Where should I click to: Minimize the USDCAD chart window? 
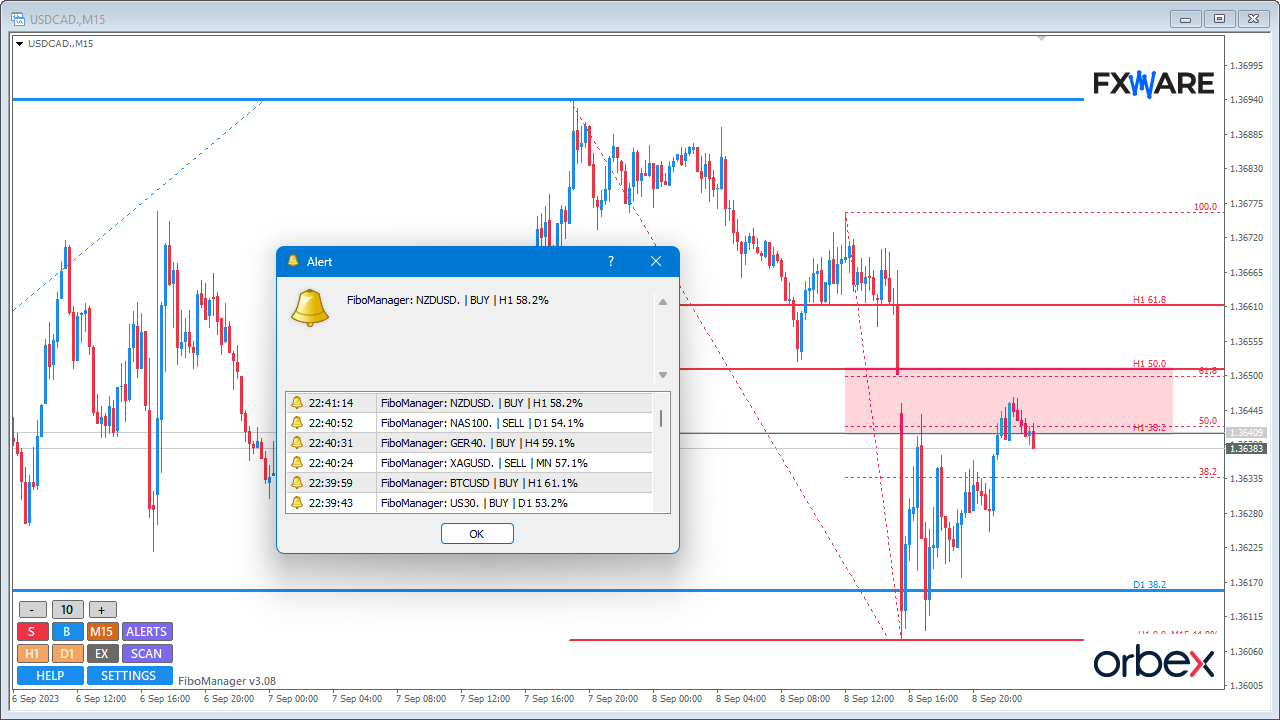[1187, 18]
